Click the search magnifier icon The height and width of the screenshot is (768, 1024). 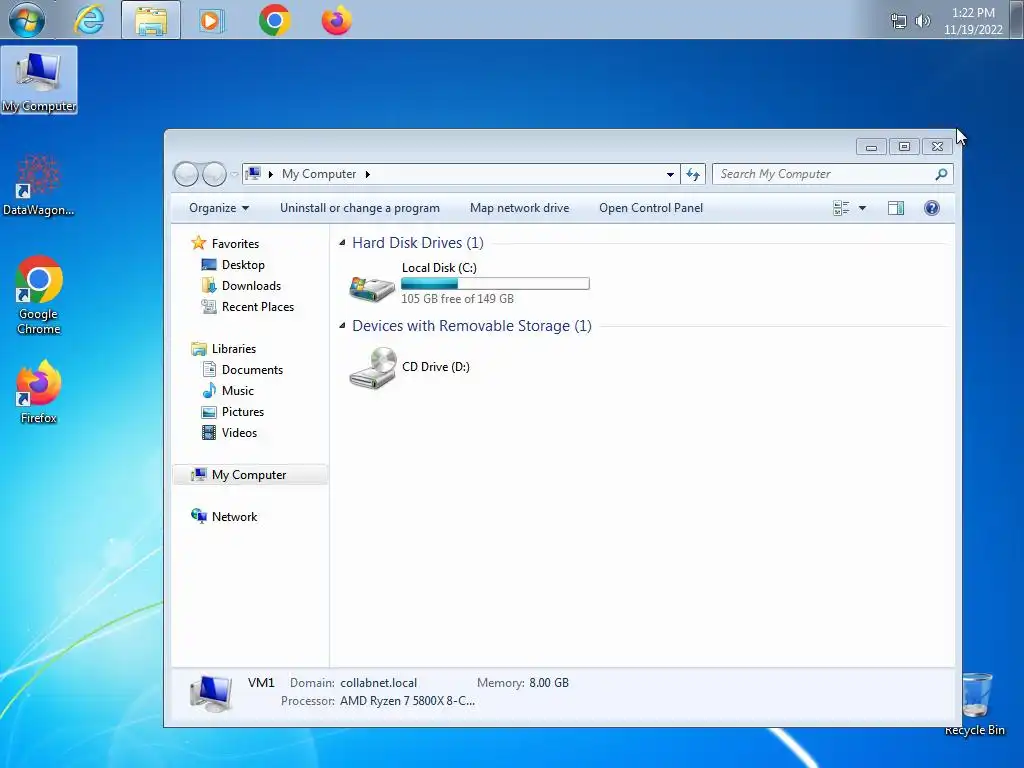coord(941,174)
